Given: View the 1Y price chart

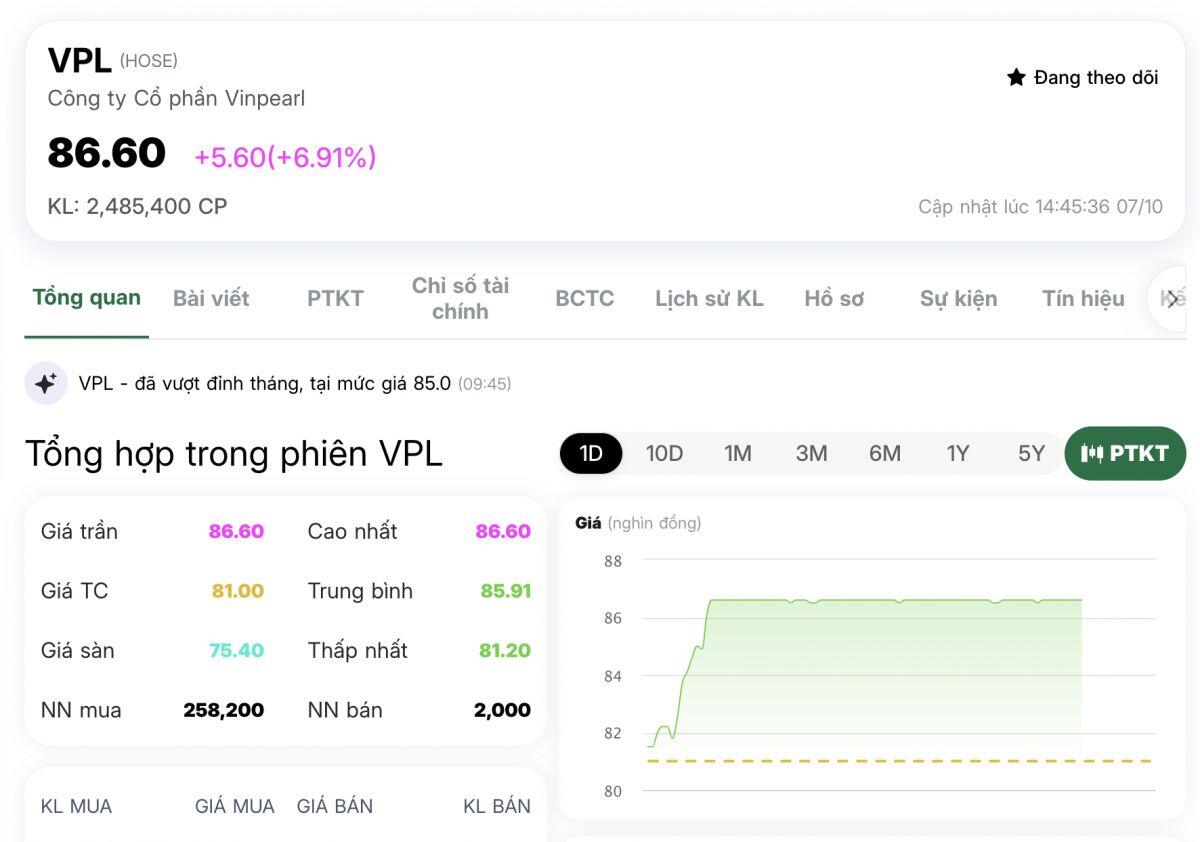Looking at the screenshot, I should pos(957,452).
